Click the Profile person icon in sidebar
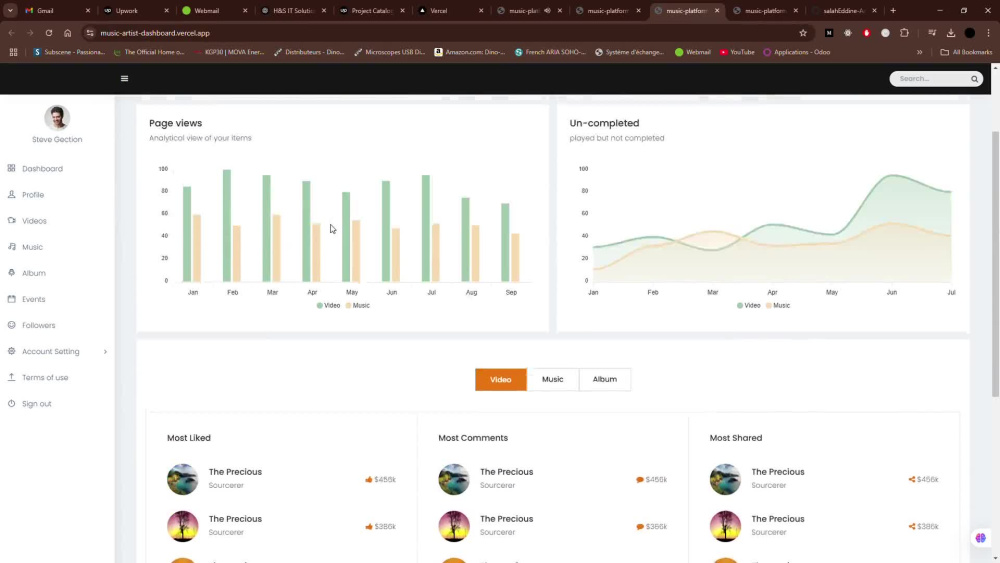The width and height of the screenshot is (1000, 563). pos(11,194)
